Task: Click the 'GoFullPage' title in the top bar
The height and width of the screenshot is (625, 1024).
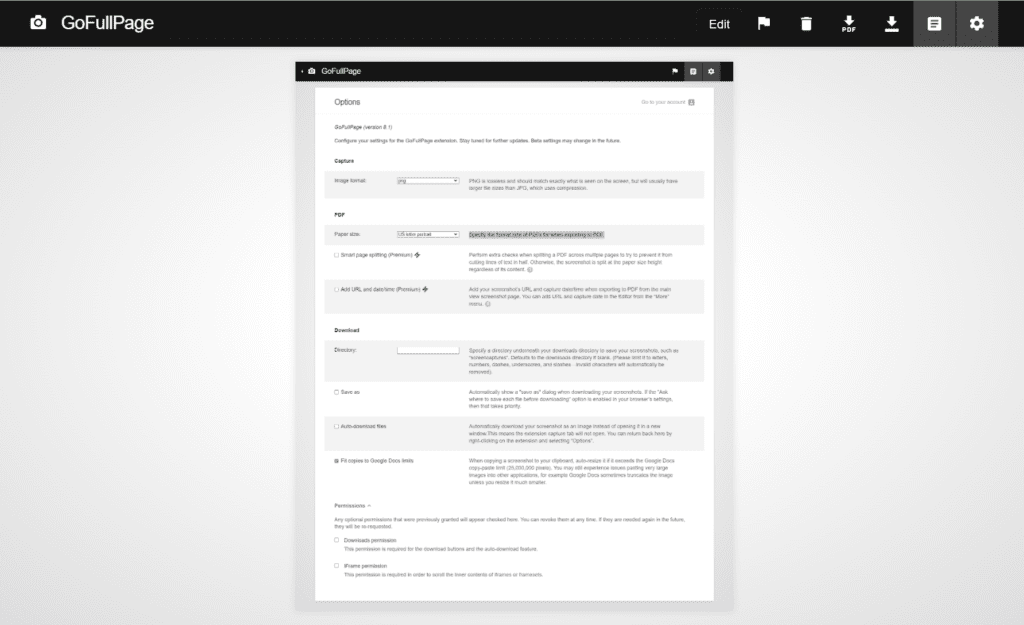Action: pos(107,23)
